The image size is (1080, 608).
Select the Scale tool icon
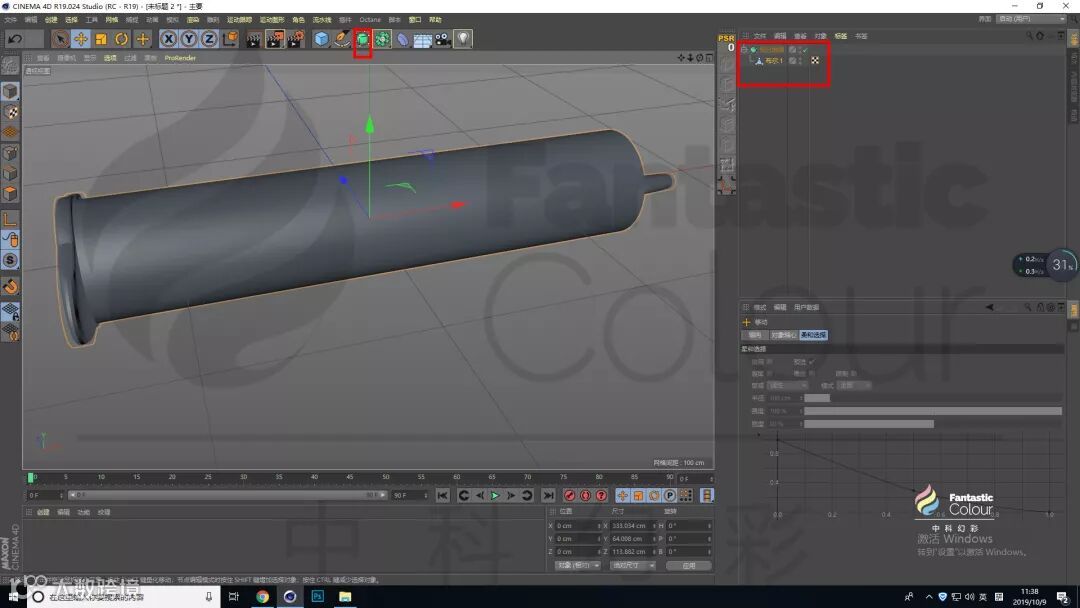101,39
